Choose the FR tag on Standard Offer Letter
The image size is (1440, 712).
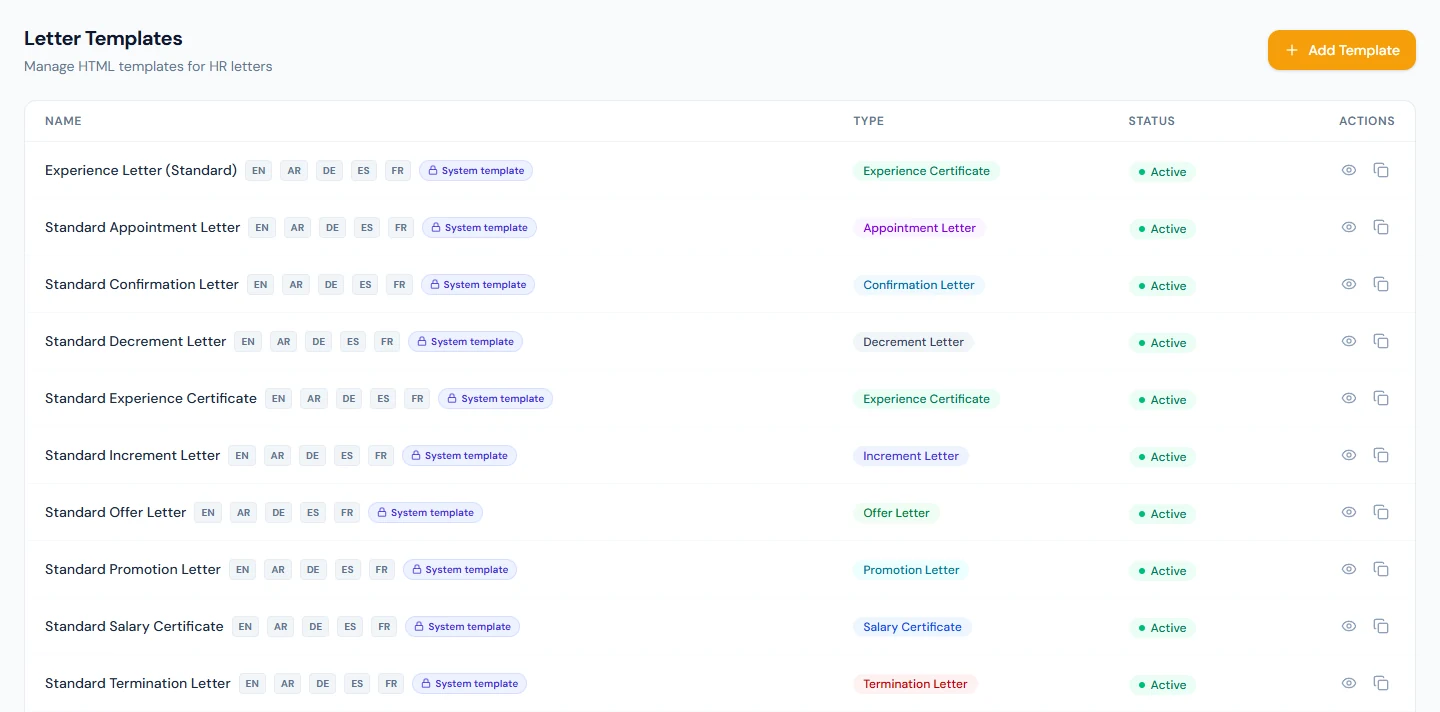pyautogui.click(x=347, y=513)
